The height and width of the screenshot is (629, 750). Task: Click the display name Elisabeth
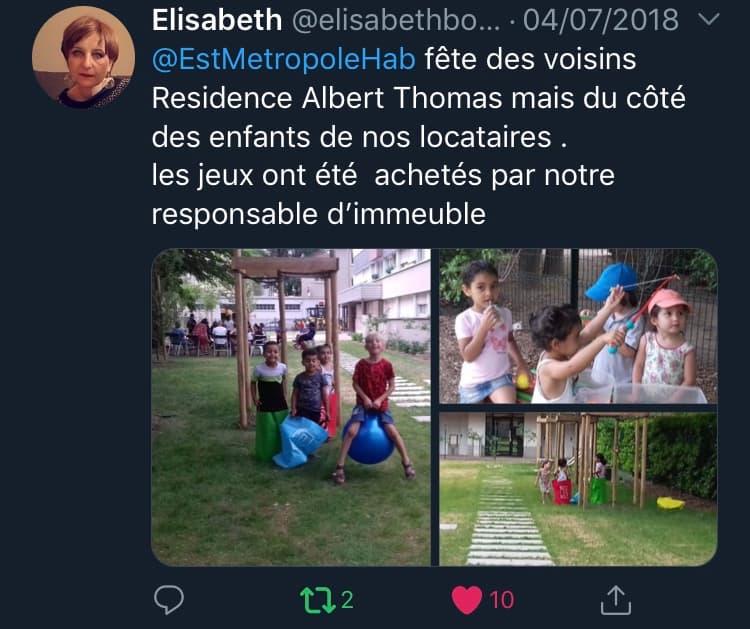217,20
